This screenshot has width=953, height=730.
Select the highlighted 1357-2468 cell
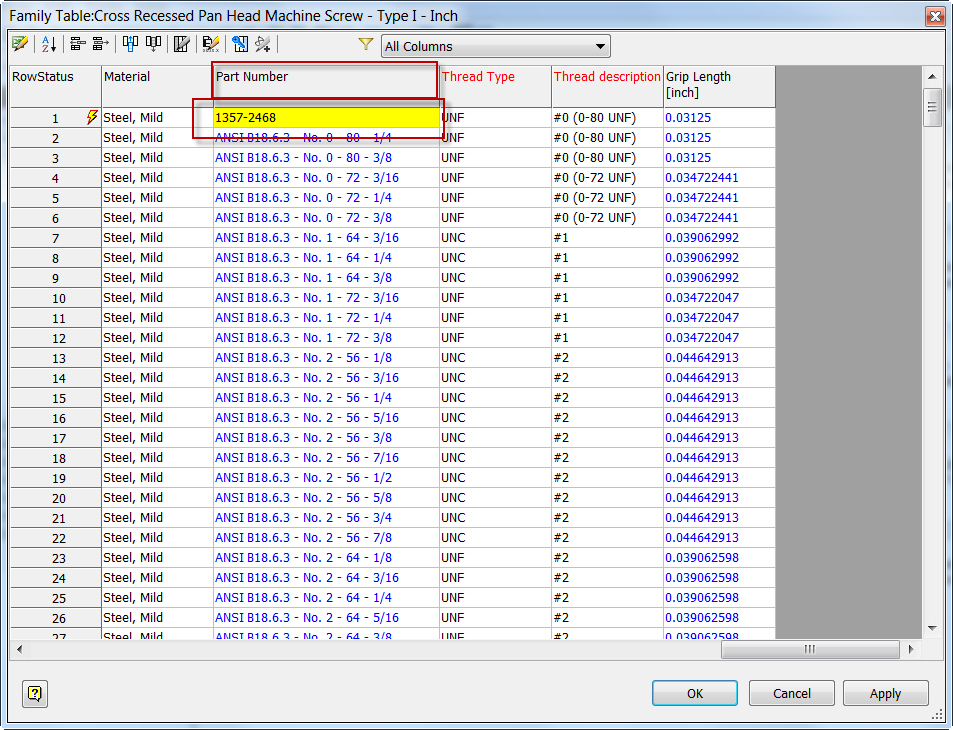(x=324, y=117)
